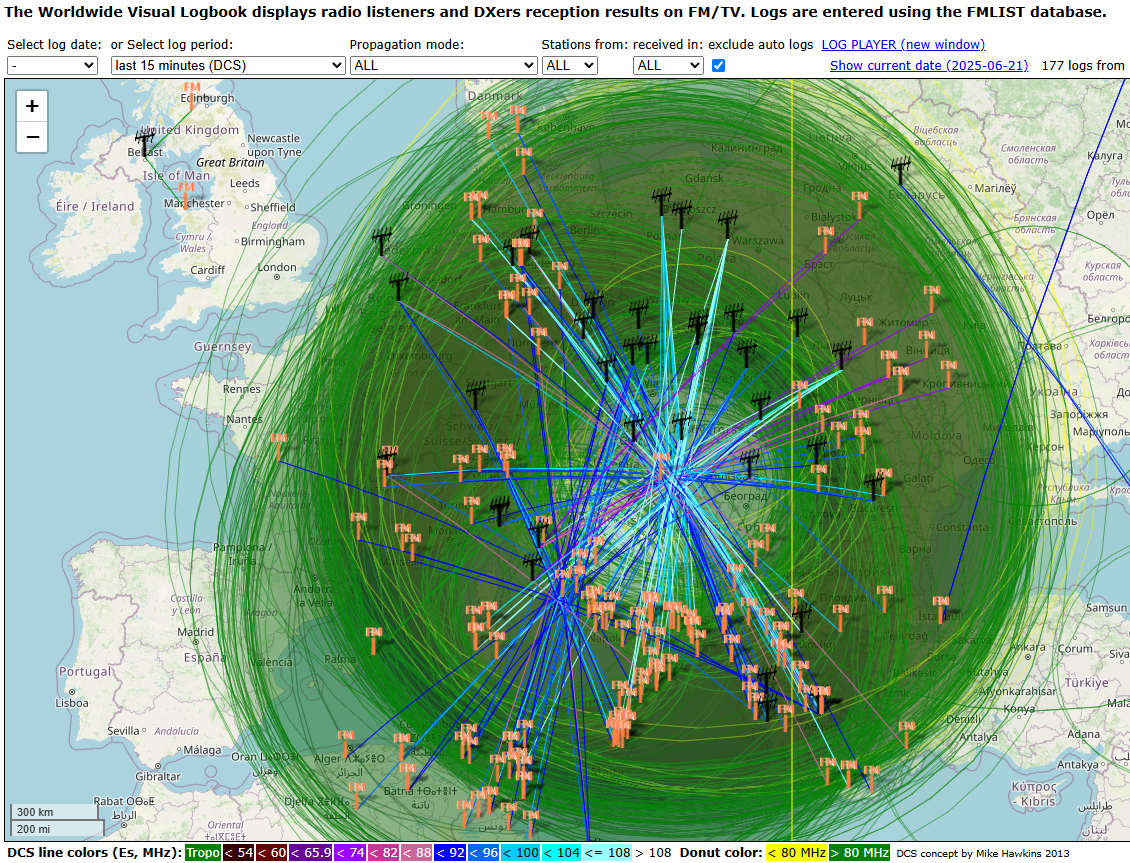Screen dimensions: 1130x863
Task: Click the FM marker near Palma
Action: coord(373,640)
